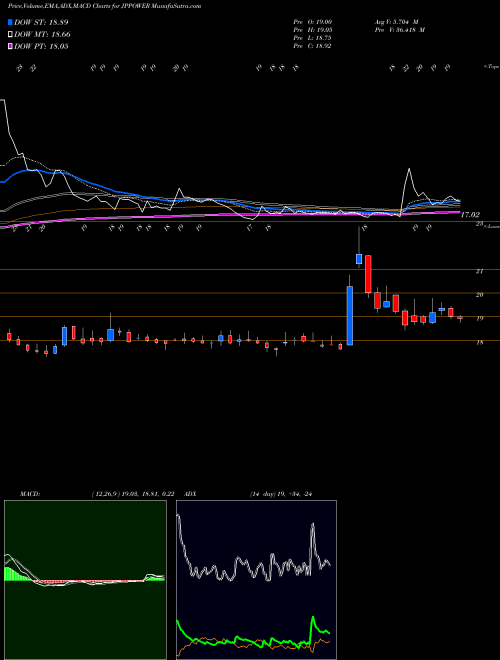
Task: Click the 23 price axis label
Action: 479,224
